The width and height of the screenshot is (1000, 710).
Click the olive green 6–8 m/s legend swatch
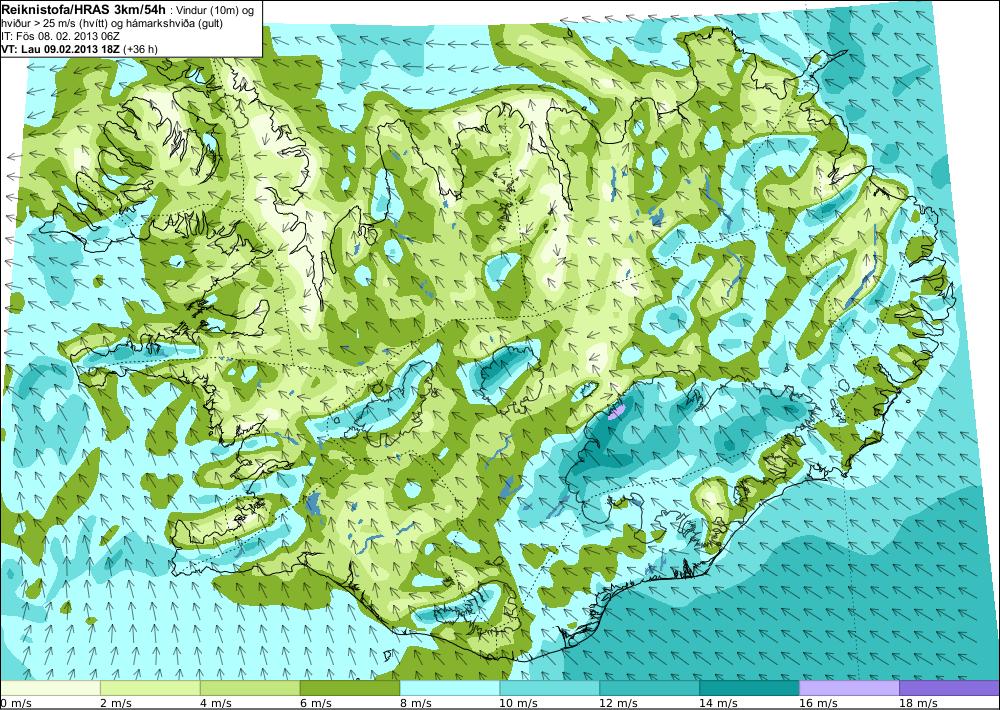349,688
